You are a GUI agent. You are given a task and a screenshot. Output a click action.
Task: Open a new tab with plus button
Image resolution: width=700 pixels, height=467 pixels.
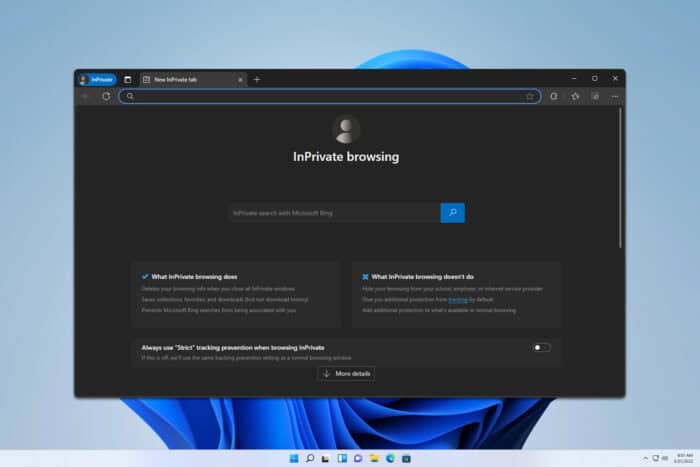[x=257, y=79]
